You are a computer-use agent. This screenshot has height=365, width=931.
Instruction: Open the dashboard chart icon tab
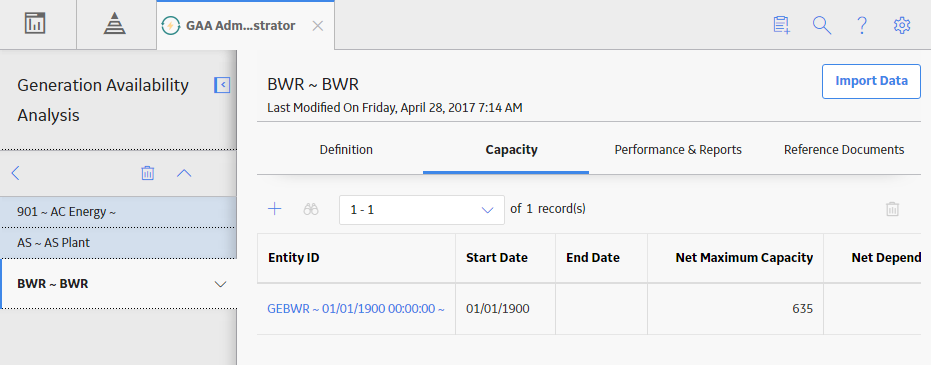coord(35,24)
